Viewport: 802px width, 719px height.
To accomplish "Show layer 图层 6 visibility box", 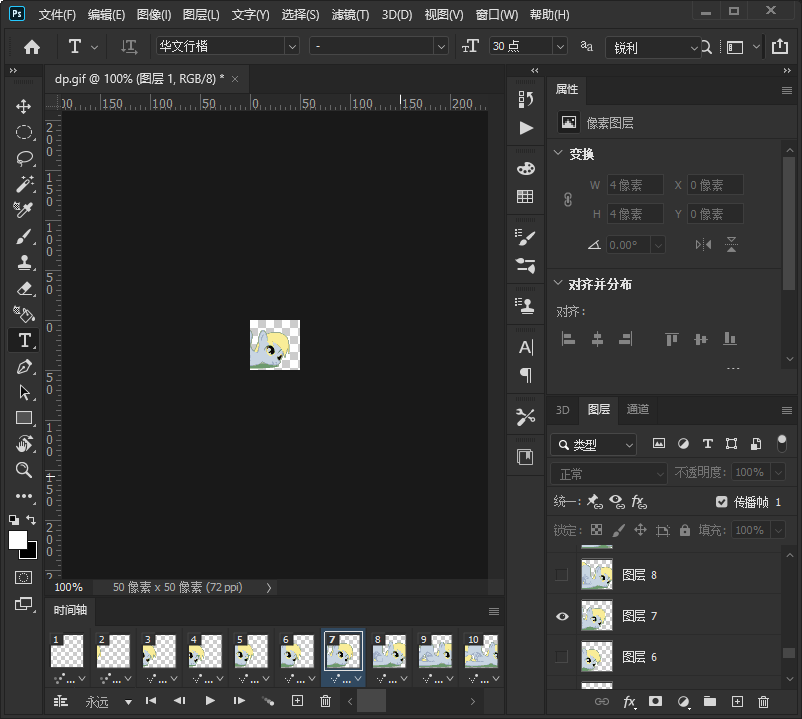I will click(562, 656).
